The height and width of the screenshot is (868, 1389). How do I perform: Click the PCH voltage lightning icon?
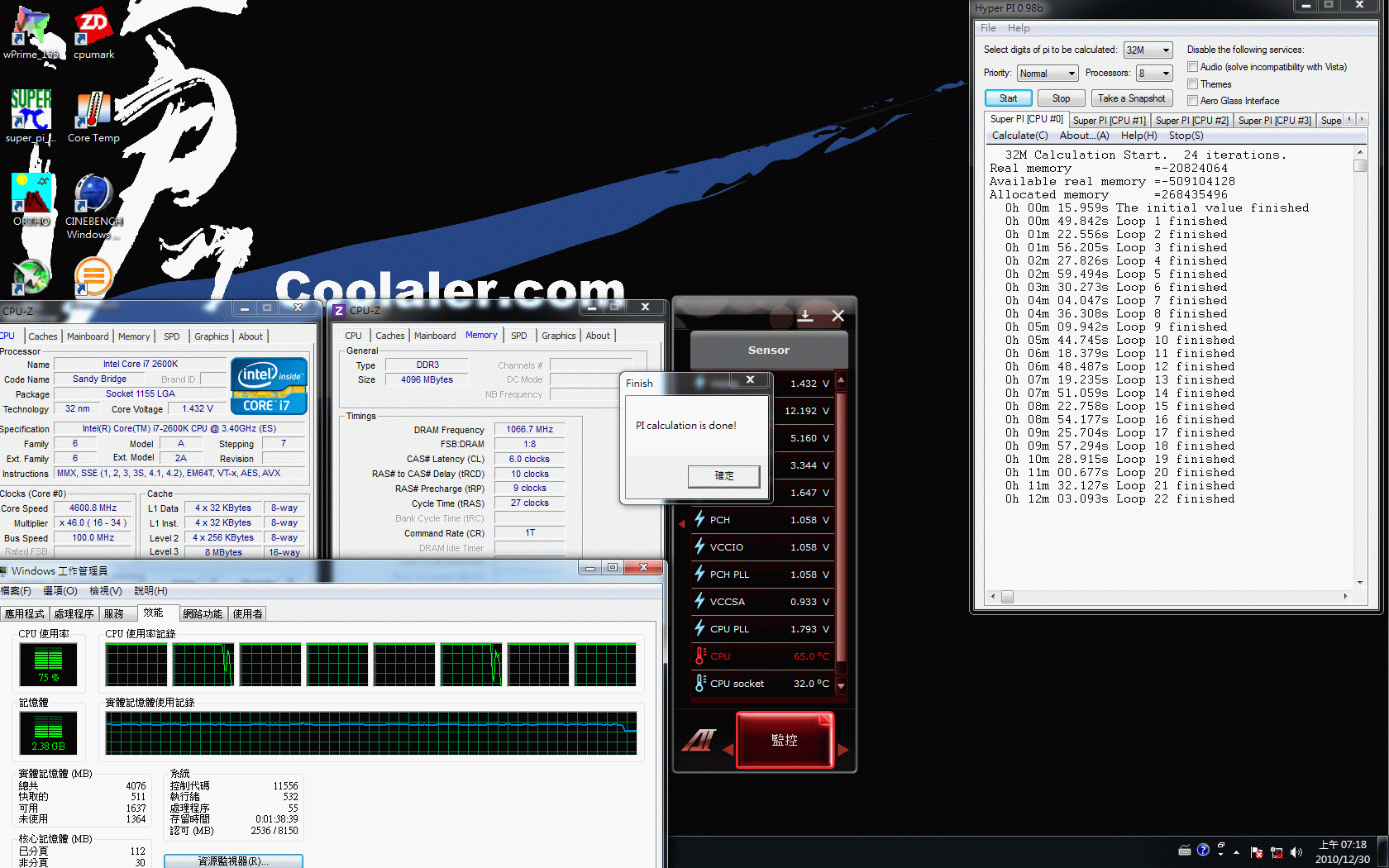(699, 519)
